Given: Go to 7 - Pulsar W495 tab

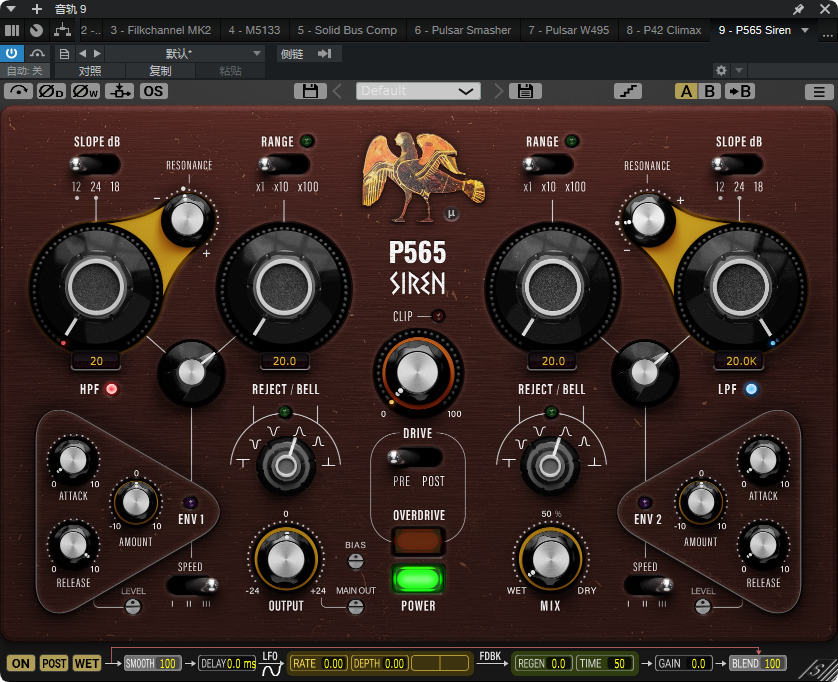Looking at the screenshot, I should 569,30.
